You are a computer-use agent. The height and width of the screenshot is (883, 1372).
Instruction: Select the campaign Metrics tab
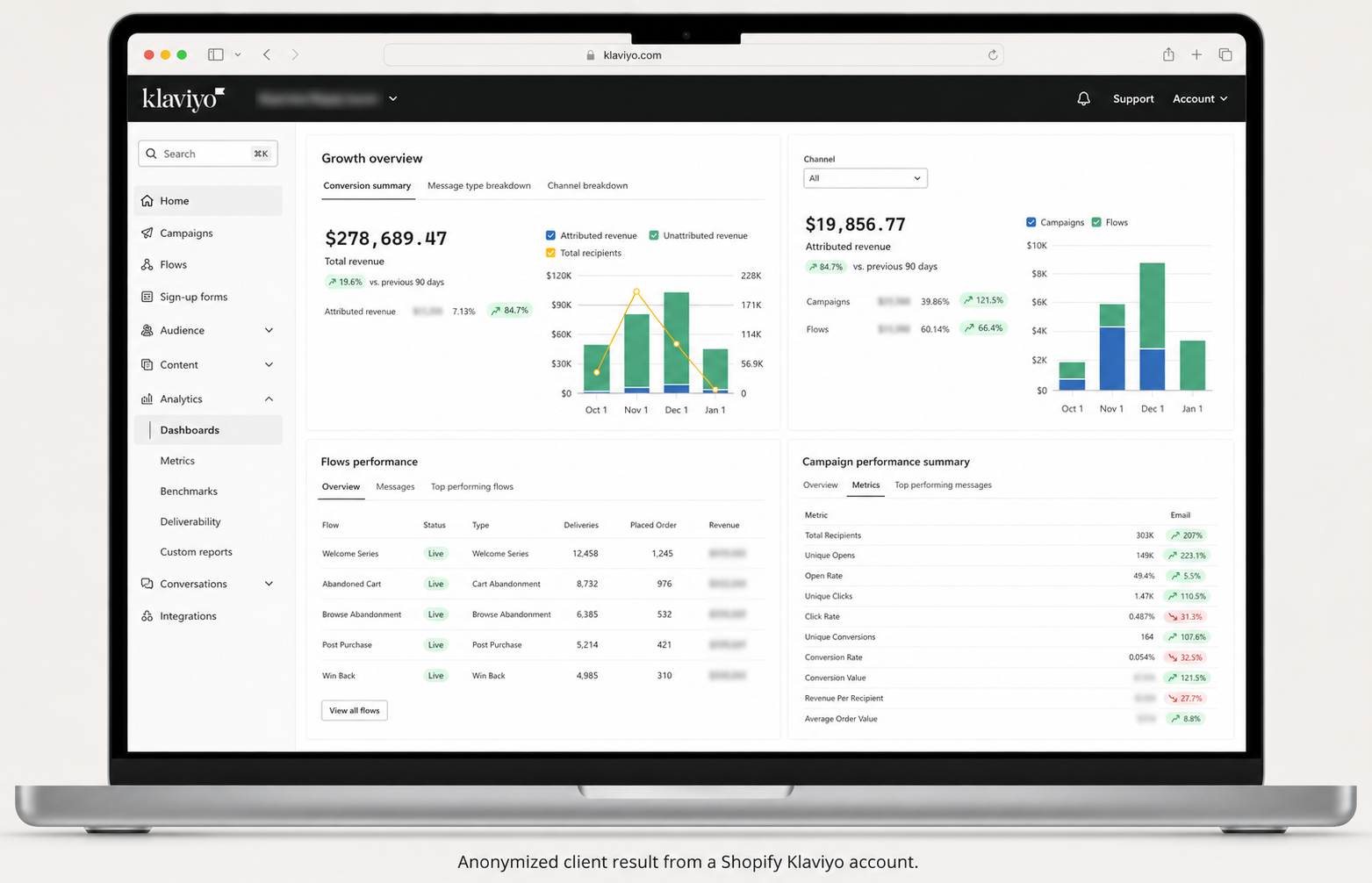[x=866, y=485]
